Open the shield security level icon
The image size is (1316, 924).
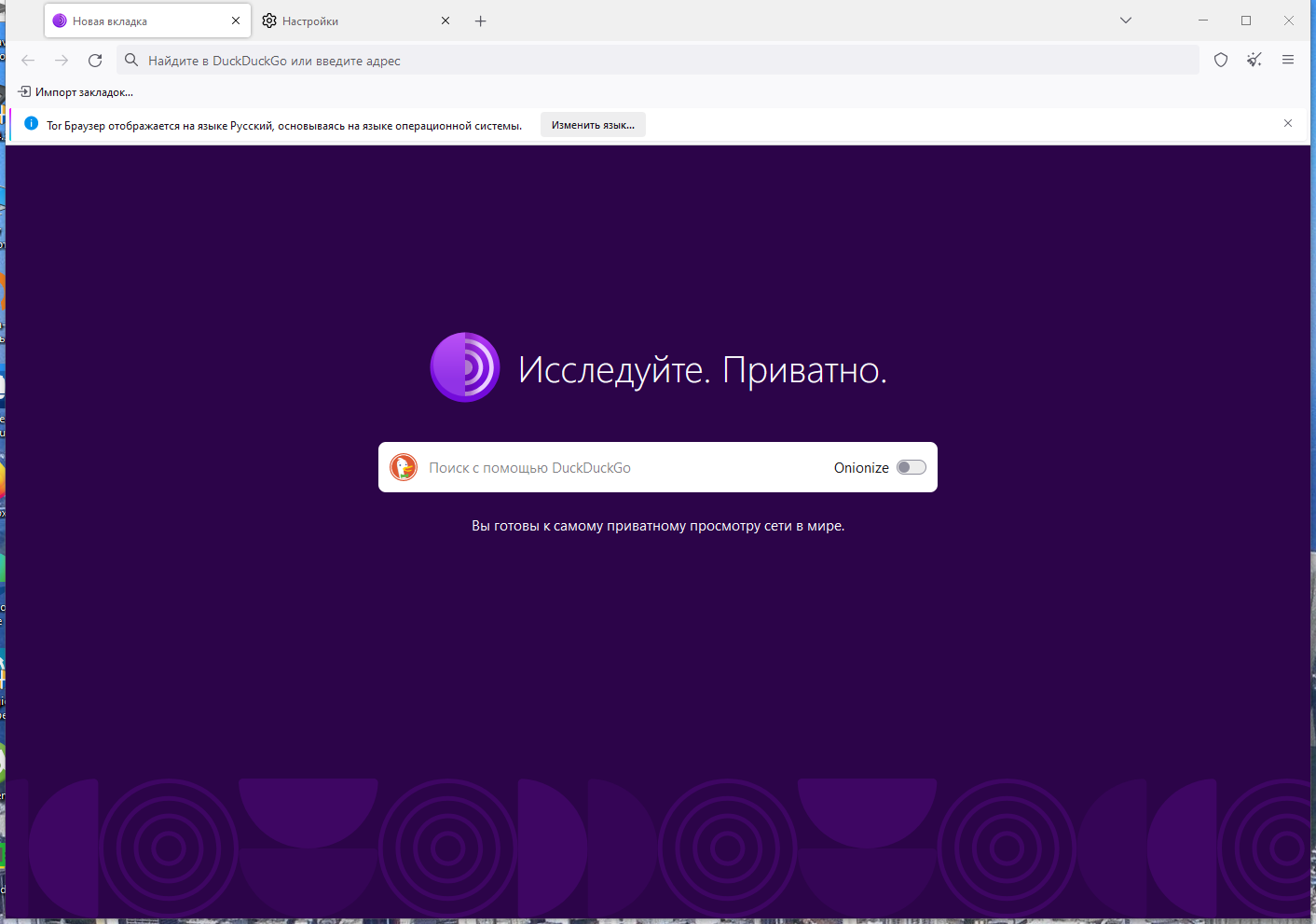point(1221,61)
